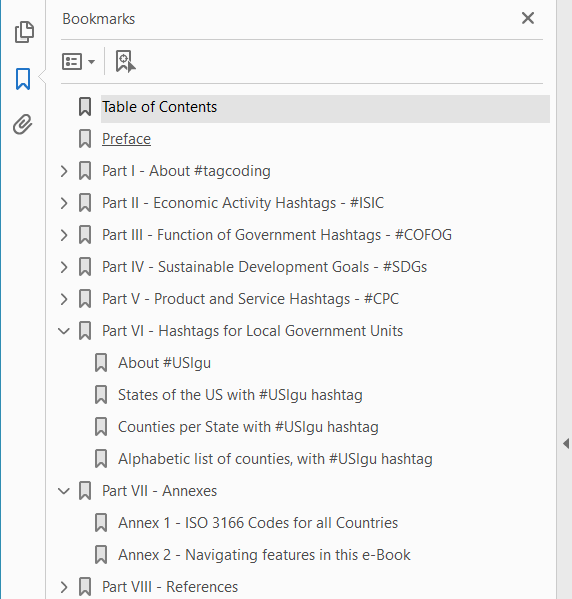Close the Bookmarks panel

[528, 18]
